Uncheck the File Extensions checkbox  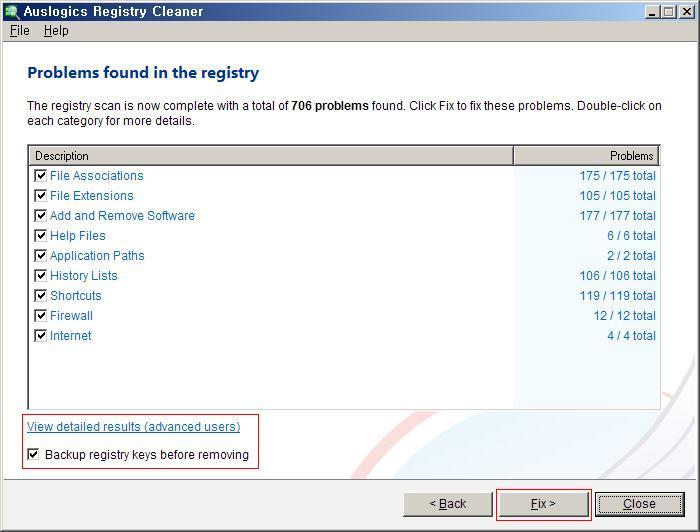41,195
